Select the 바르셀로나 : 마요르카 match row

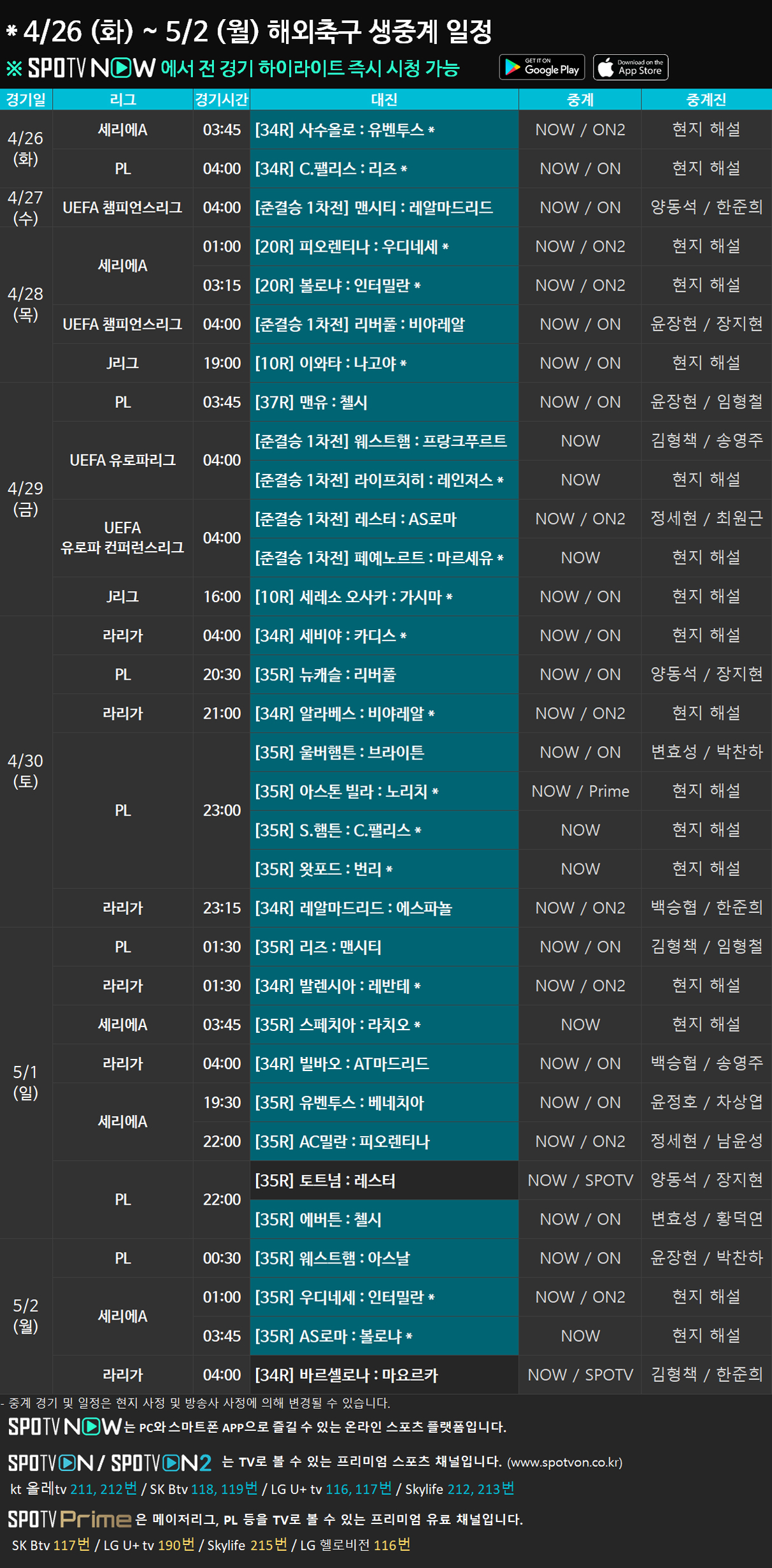pyautogui.click(x=383, y=1375)
